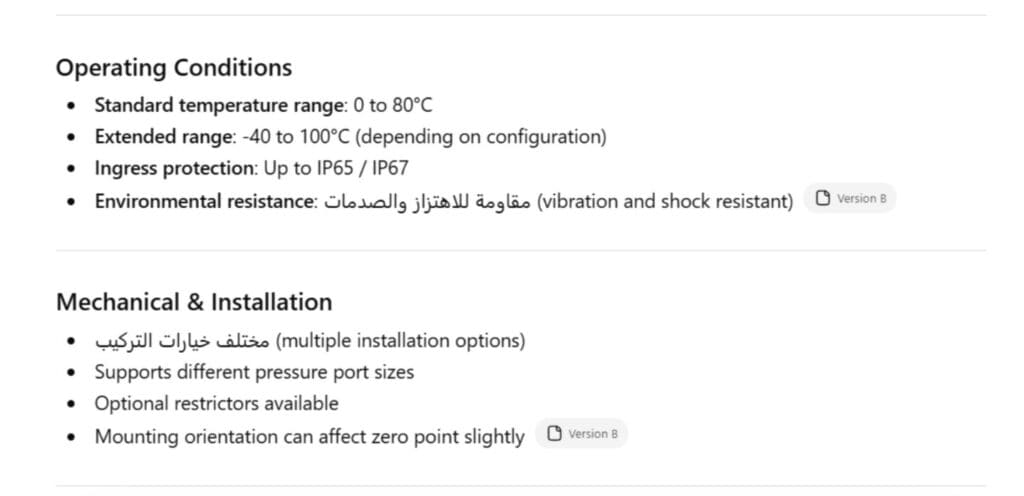Click the Operating Conditions heading
Viewport: 1024px width, 496px height.
pyautogui.click(x=174, y=68)
